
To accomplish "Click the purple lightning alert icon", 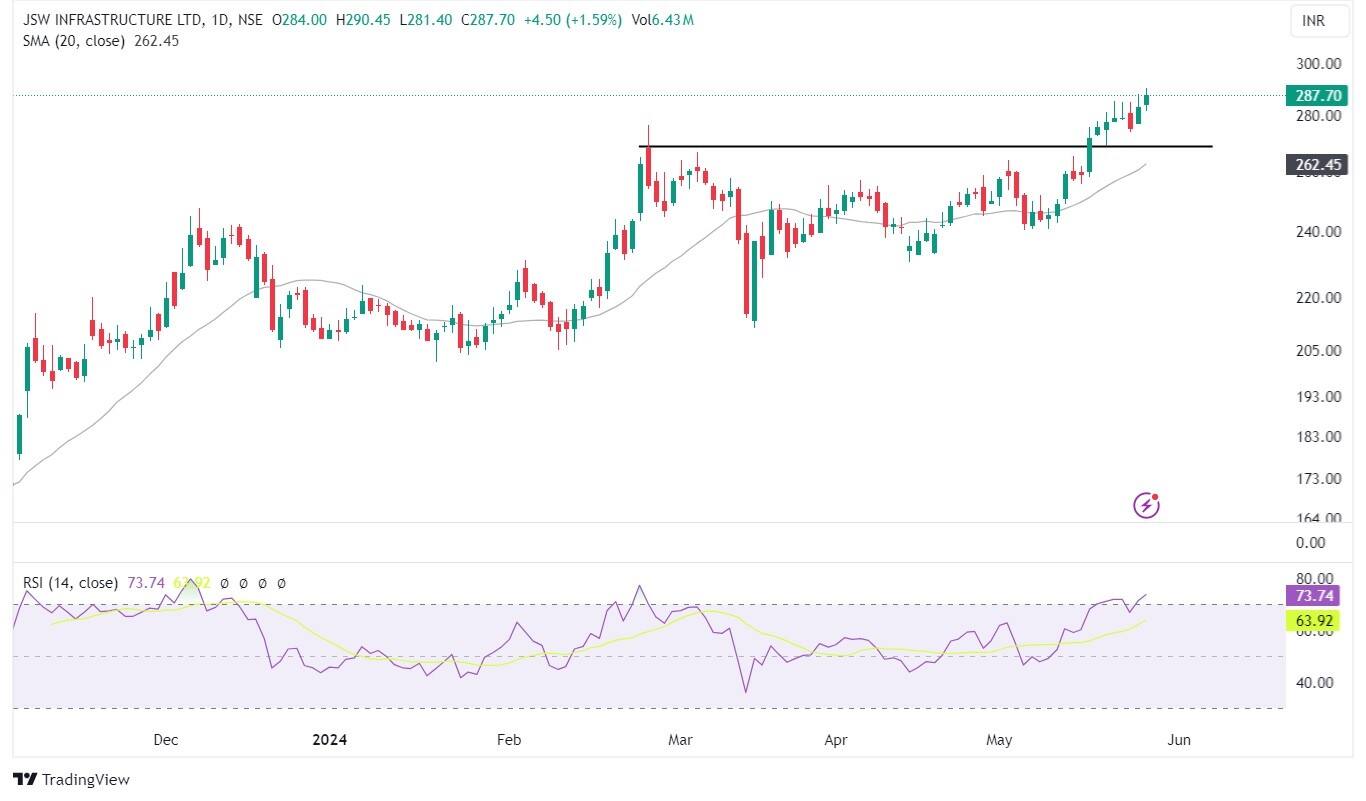I will click(1146, 505).
